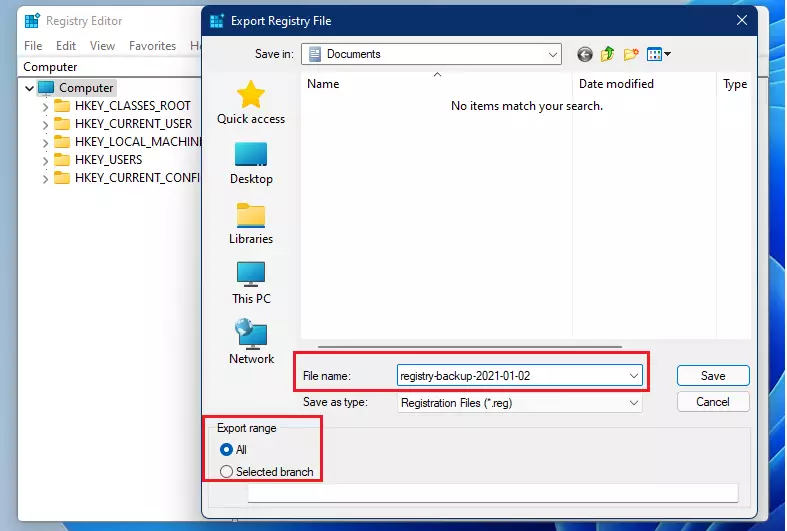Open the Save as type dropdown
The image size is (787, 531).
(519, 403)
